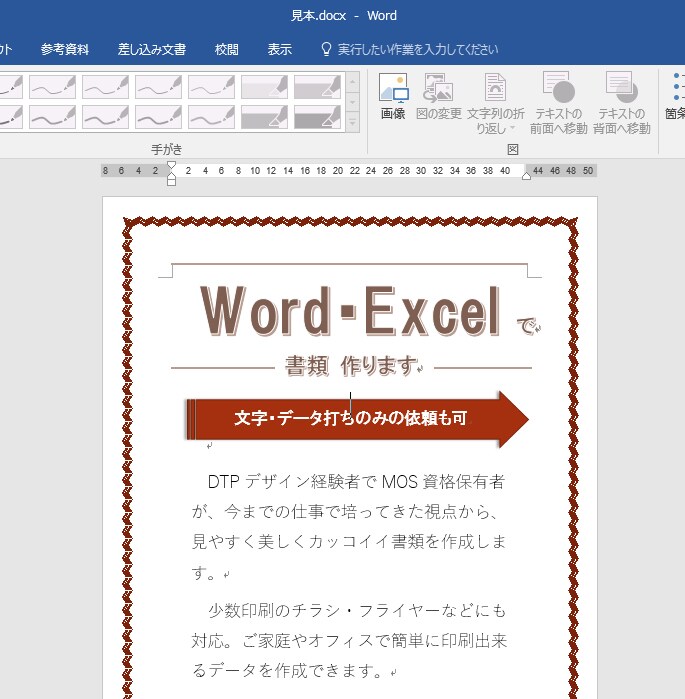The width and height of the screenshot is (685, 699).
Task: Click the right indent marker on the ruler
Action: point(526,176)
